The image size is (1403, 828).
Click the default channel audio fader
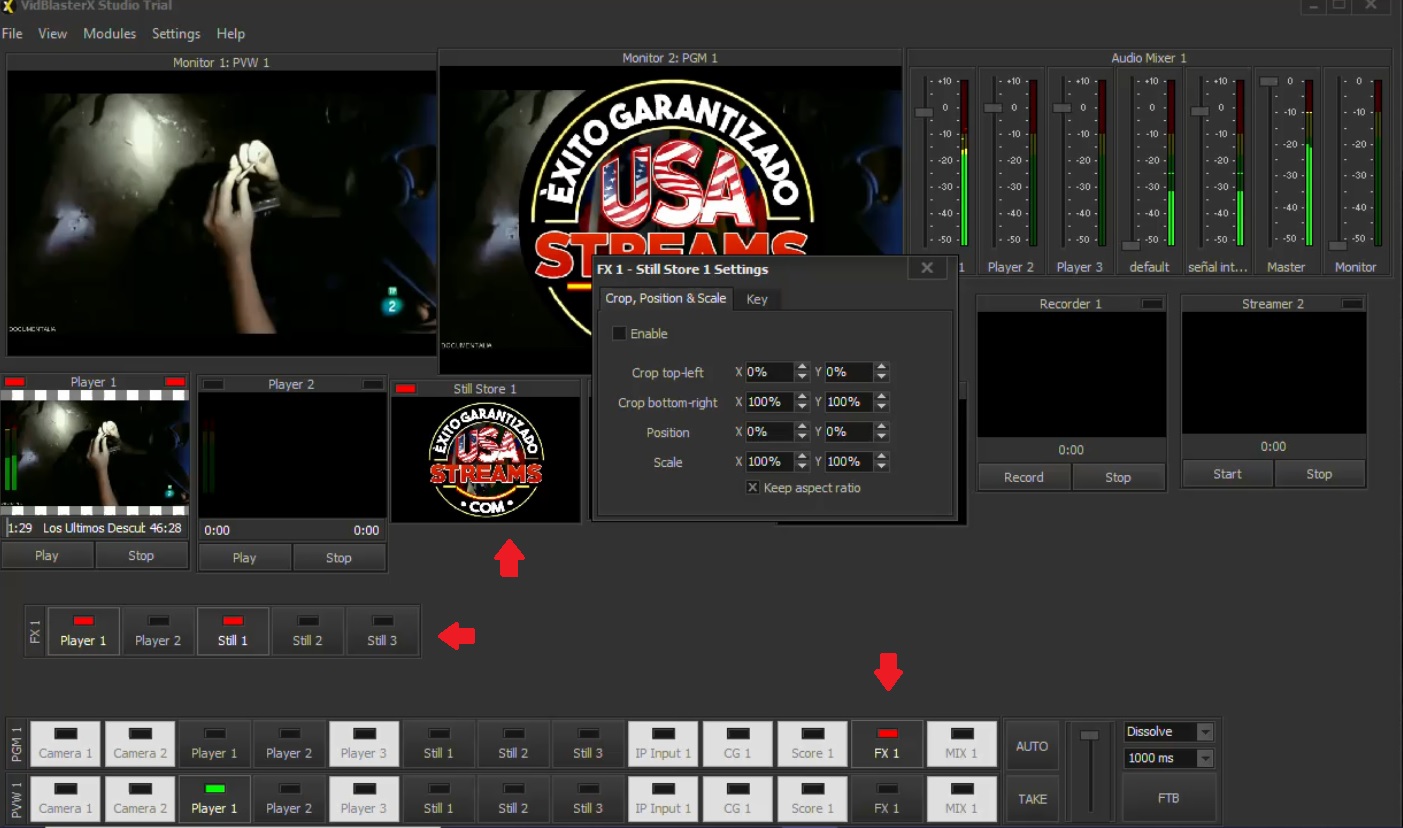pos(1130,245)
